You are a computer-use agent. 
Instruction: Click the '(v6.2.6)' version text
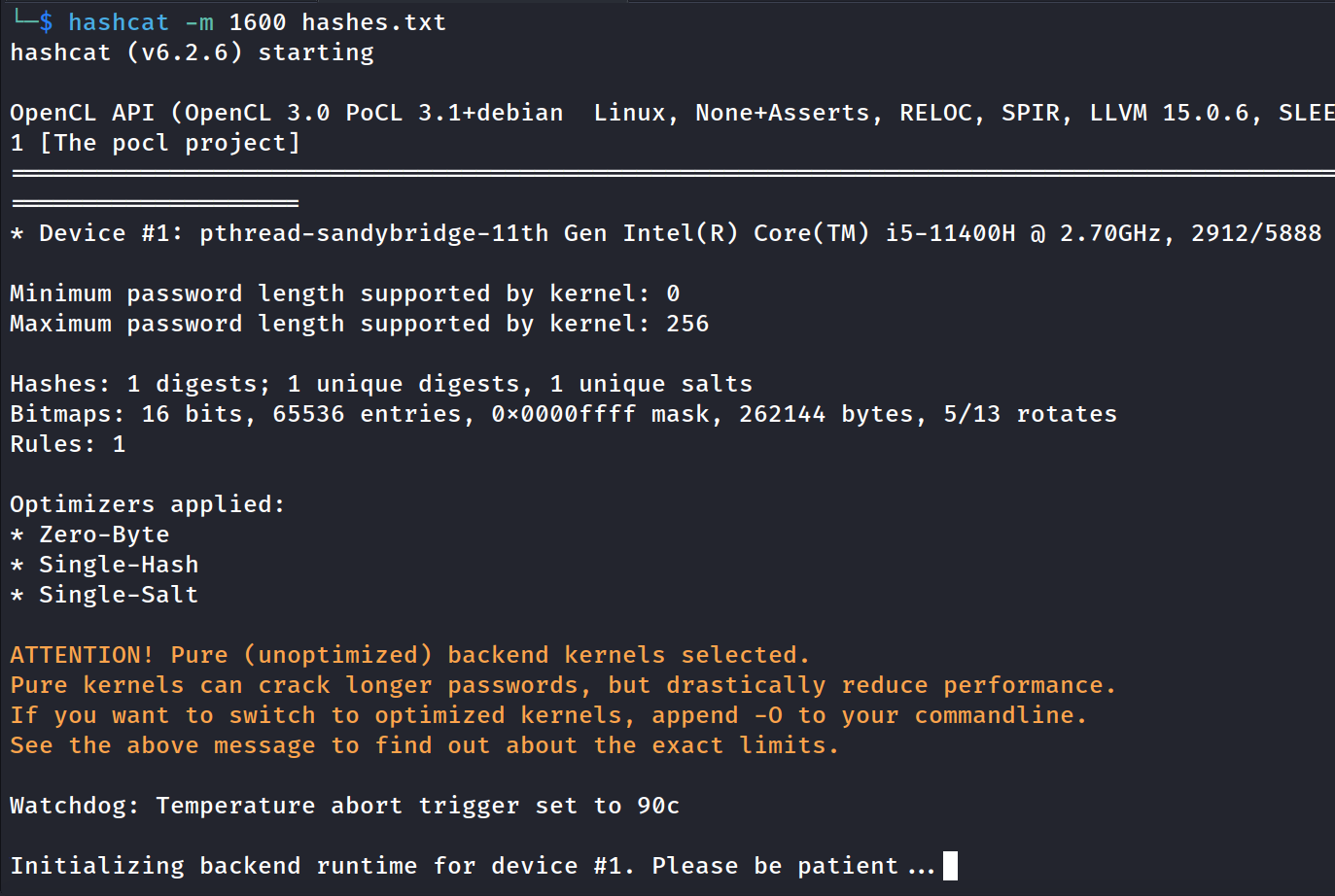click(x=184, y=52)
